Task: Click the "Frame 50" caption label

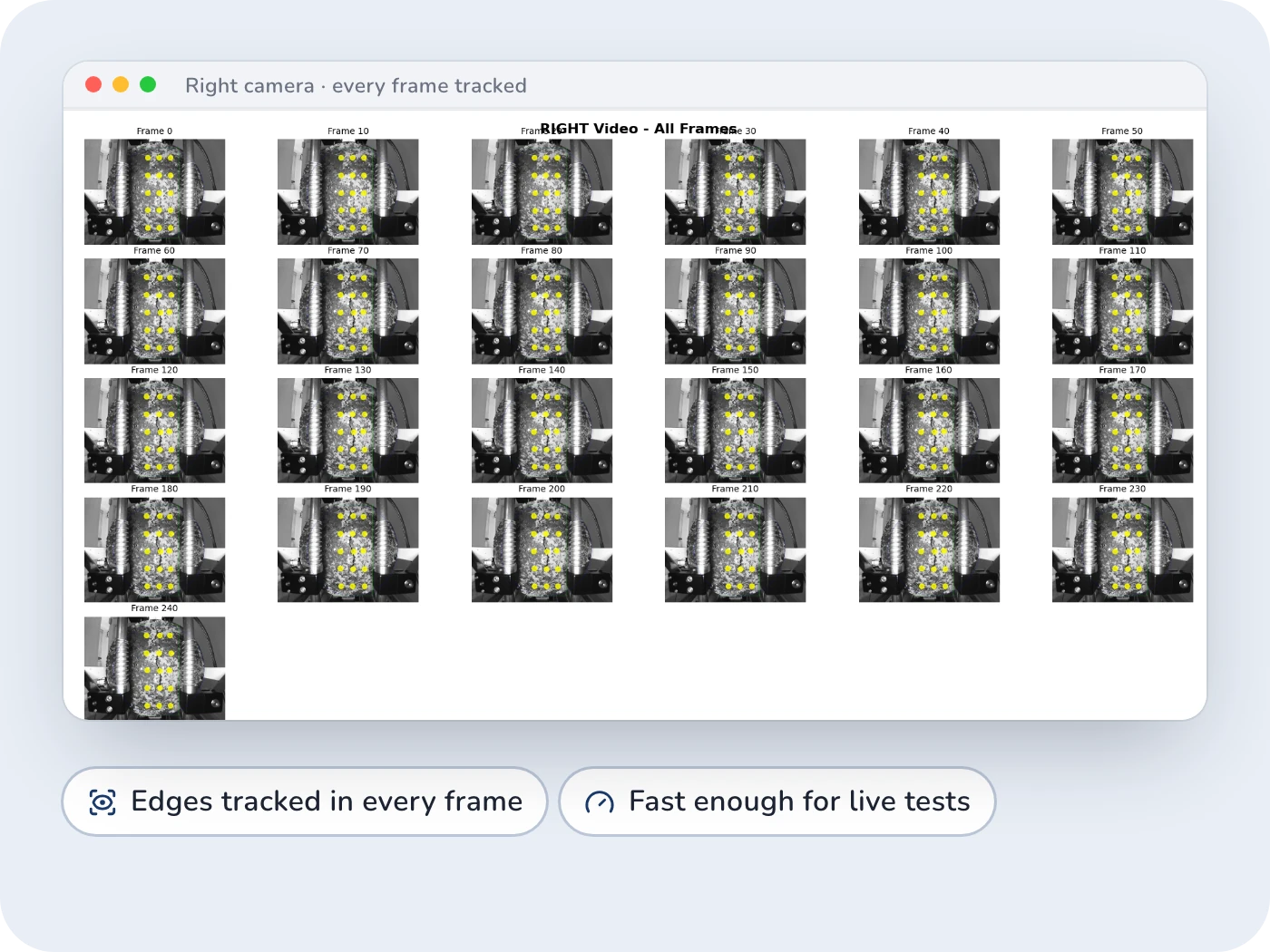Action: click(x=1122, y=131)
